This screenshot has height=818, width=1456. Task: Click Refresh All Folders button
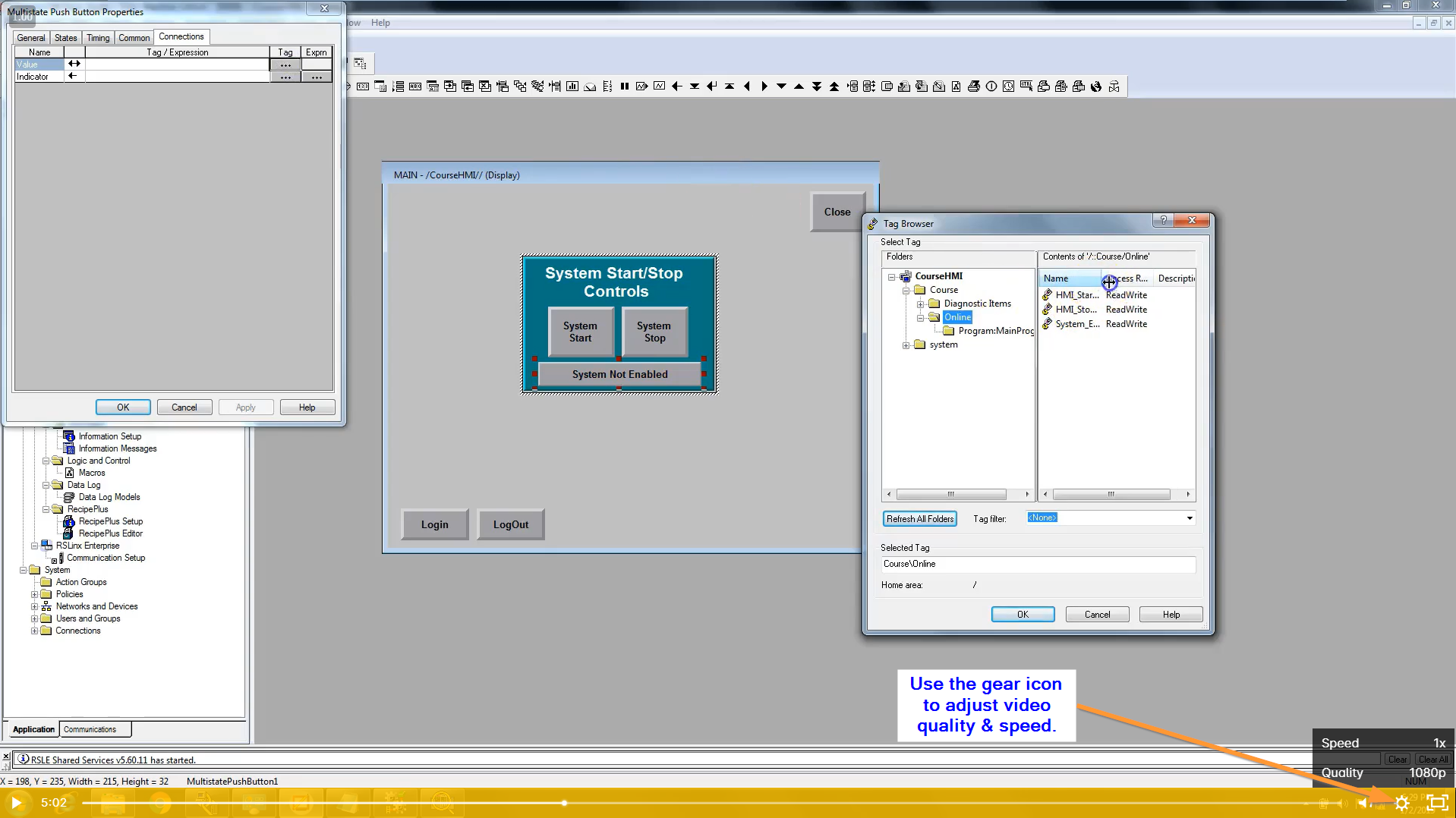(919, 519)
